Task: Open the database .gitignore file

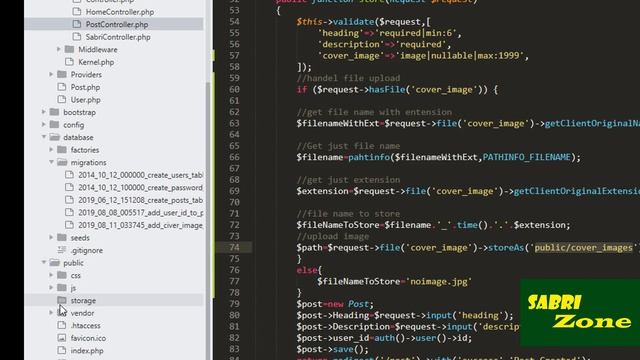Action: 87,251
